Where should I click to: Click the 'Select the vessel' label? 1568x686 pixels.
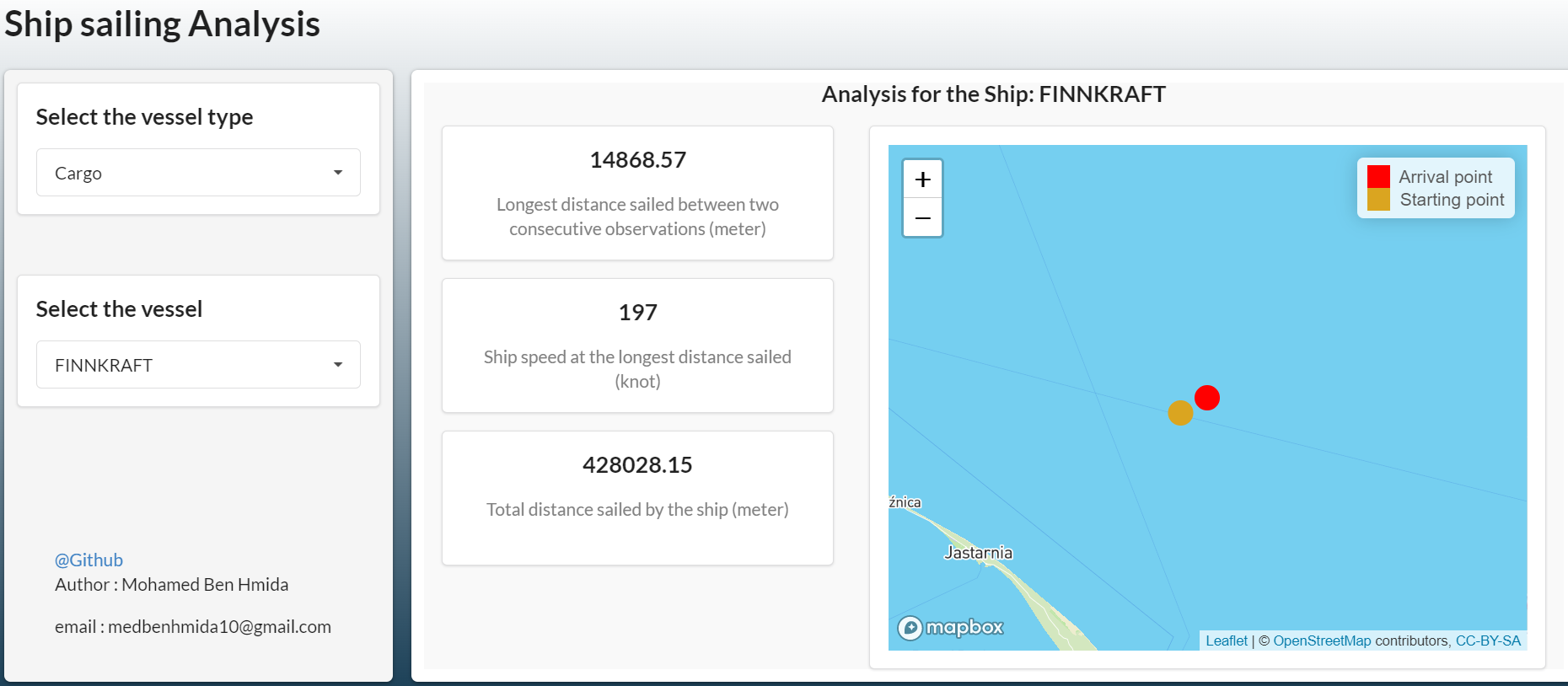(x=119, y=309)
